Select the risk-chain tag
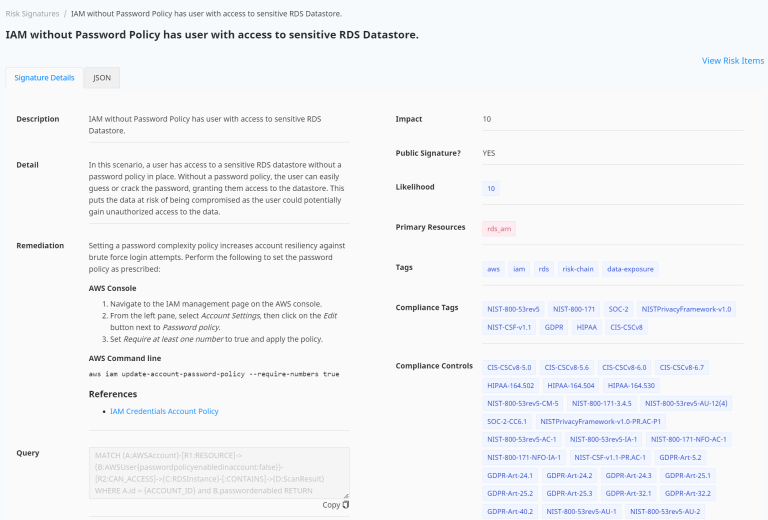This screenshot has width=768, height=520. pyautogui.click(x=577, y=269)
